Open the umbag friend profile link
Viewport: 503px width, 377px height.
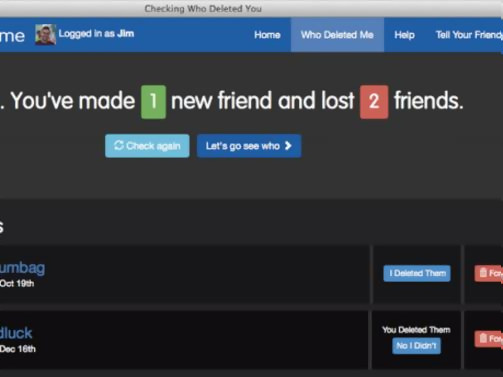coord(22,268)
